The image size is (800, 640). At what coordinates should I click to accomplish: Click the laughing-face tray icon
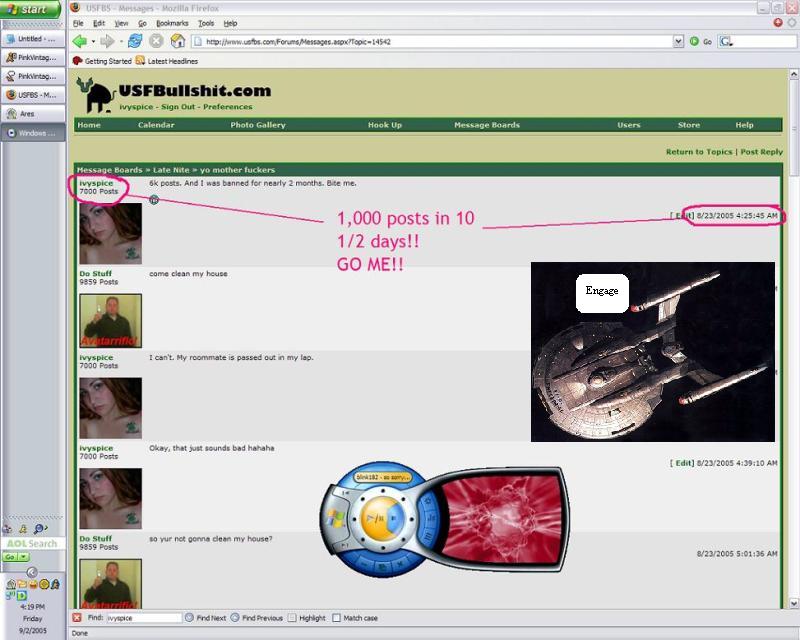pyautogui.click(x=33, y=584)
